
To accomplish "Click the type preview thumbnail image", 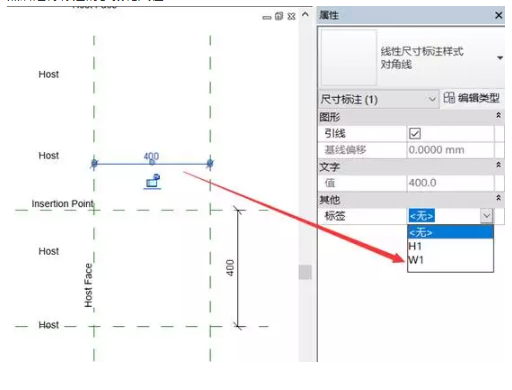I will pyautogui.click(x=348, y=57).
